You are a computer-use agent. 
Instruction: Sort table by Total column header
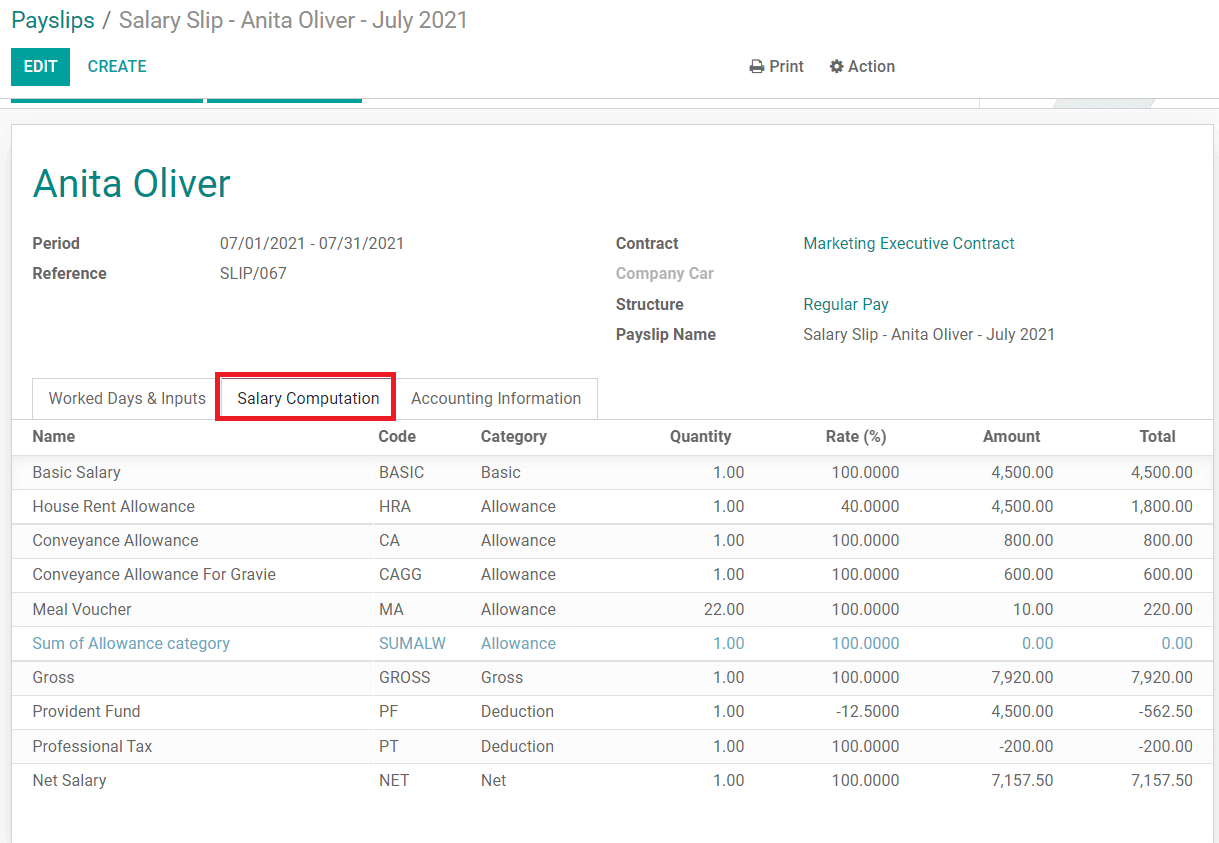[x=1157, y=436]
